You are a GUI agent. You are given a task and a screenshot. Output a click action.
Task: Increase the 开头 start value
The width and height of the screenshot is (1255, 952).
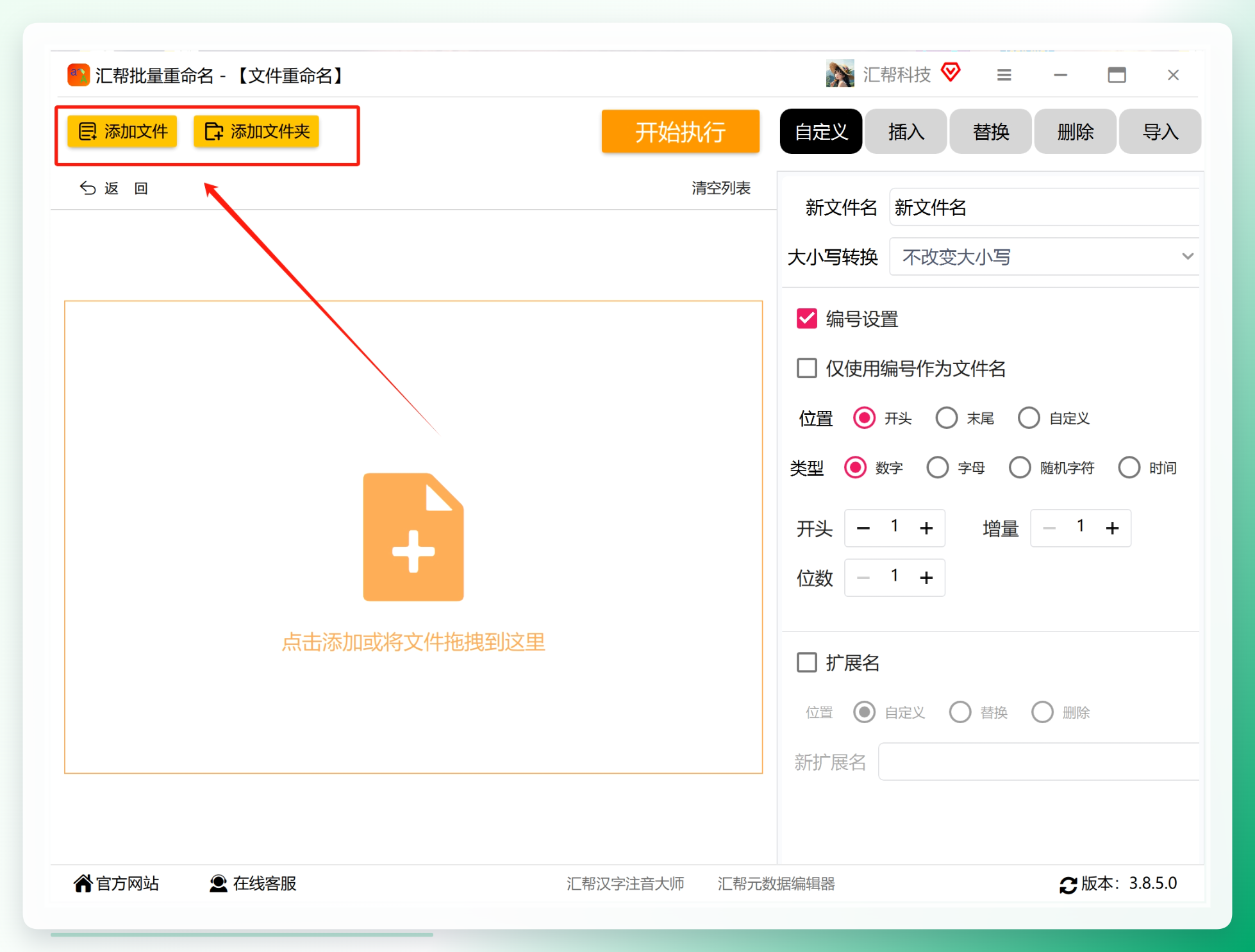pos(926,528)
